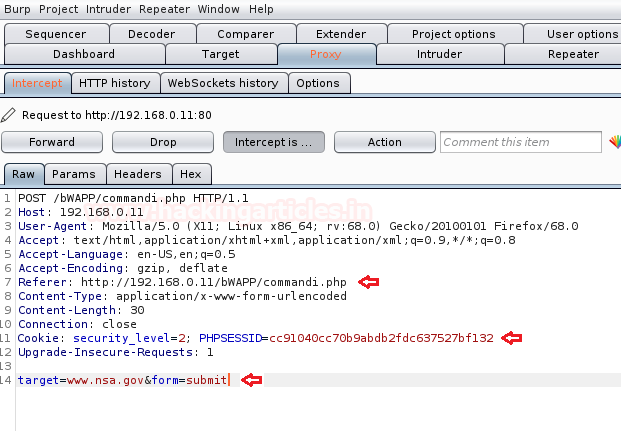This screenshot has height=431, width=621.
Task: Select the Intercept sub-tab
Action: pyautogui.click(x=38, y=83)
